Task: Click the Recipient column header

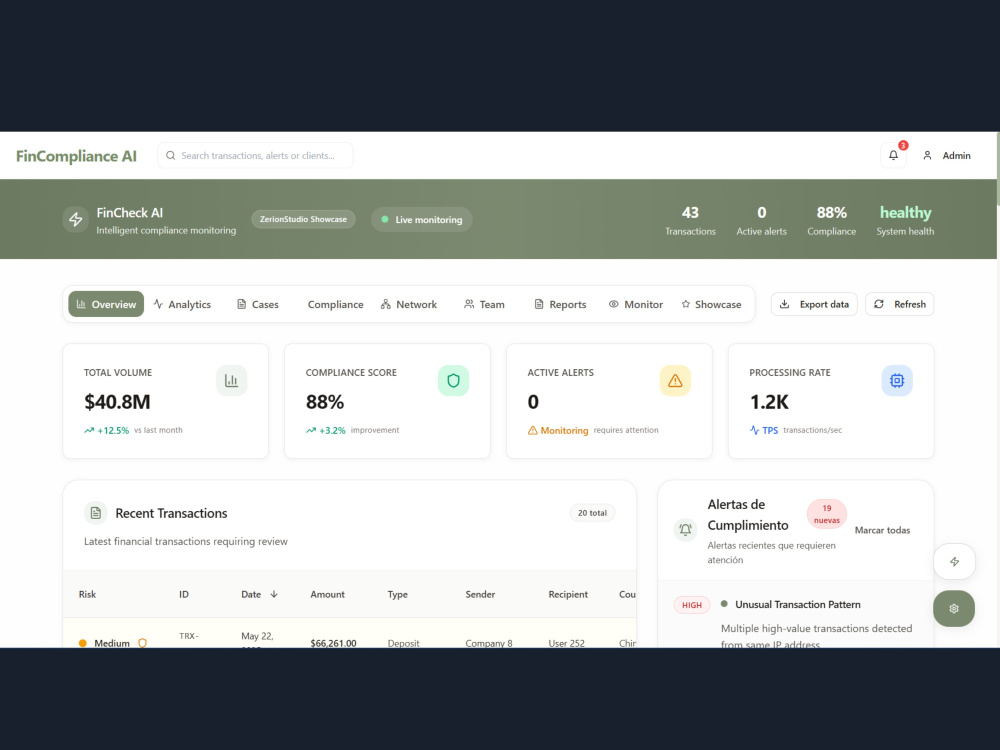Action: (568, 594)
